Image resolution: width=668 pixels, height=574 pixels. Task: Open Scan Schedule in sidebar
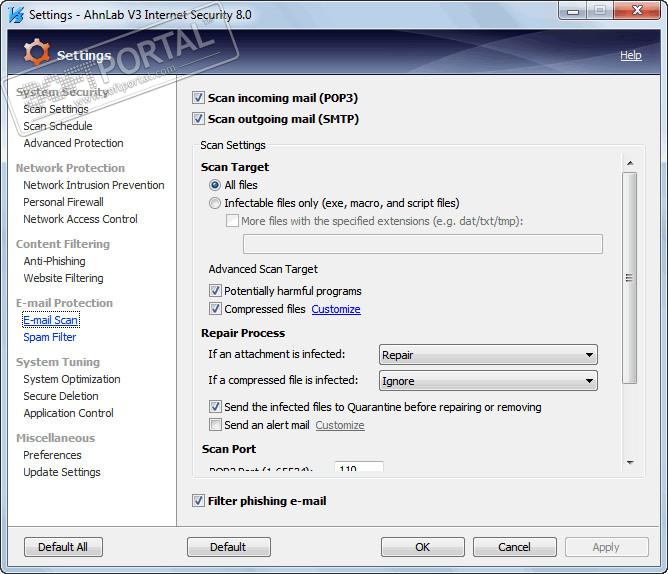point(58,126)
